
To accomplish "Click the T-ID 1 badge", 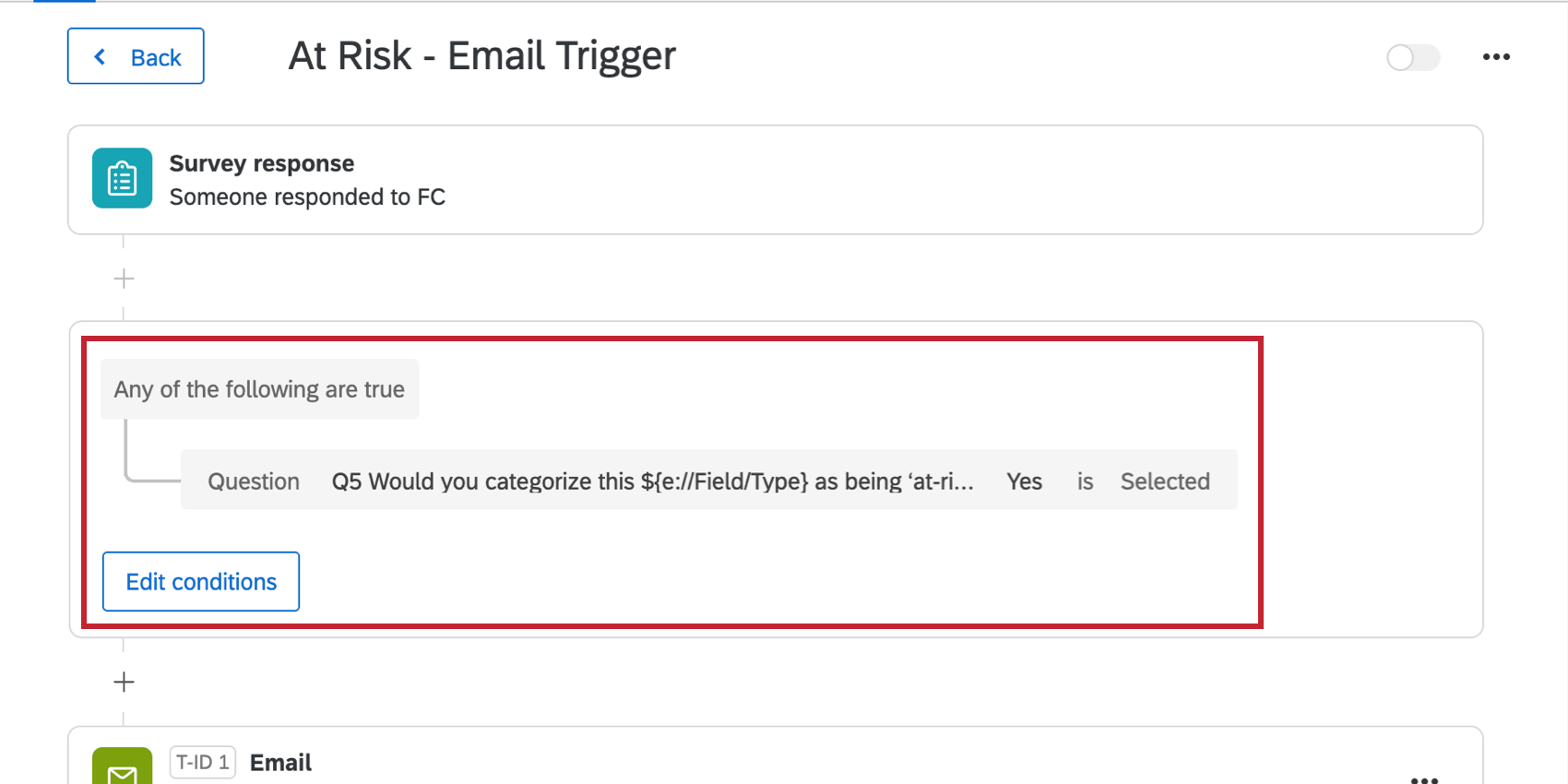I will 202,763.
